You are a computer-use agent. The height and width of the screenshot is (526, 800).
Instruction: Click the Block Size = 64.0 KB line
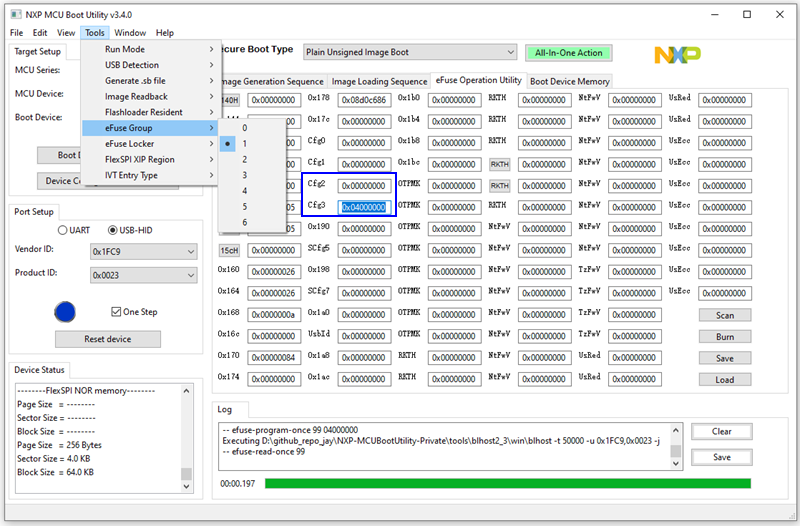pos(55,472)
